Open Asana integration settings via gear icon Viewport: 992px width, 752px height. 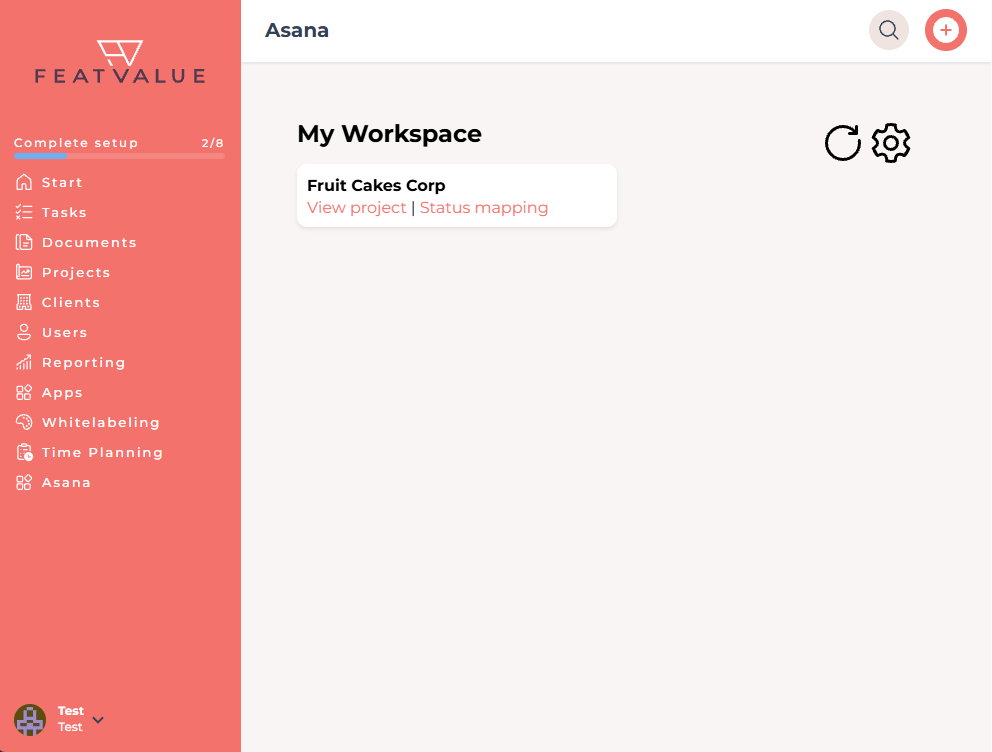(891, 143)
